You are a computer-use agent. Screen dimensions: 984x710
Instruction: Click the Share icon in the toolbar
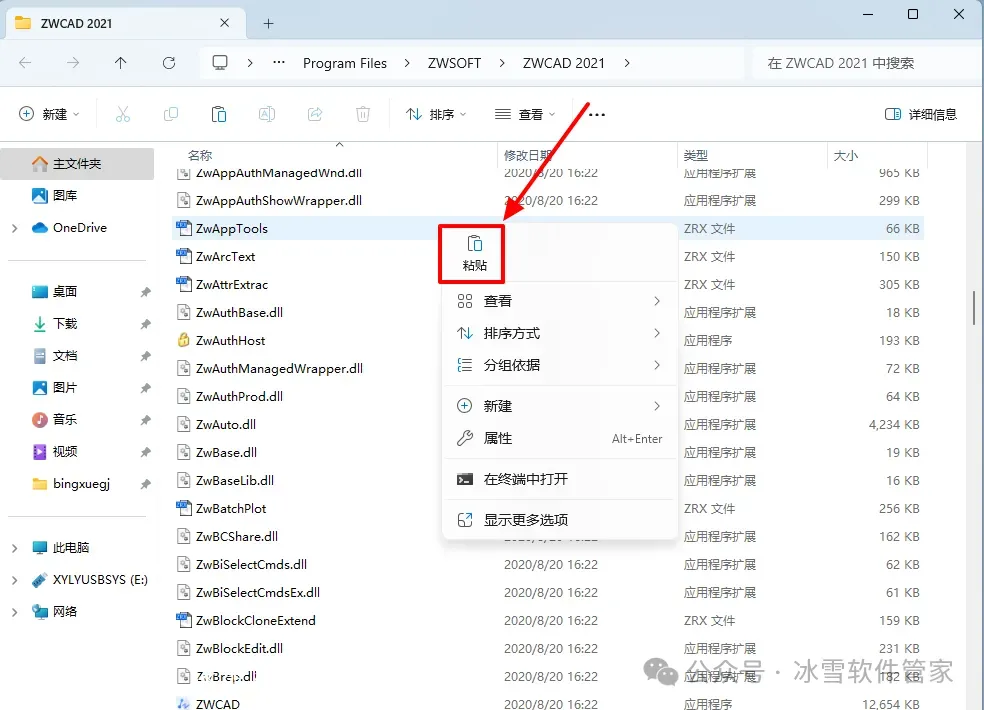coord(315,114)
